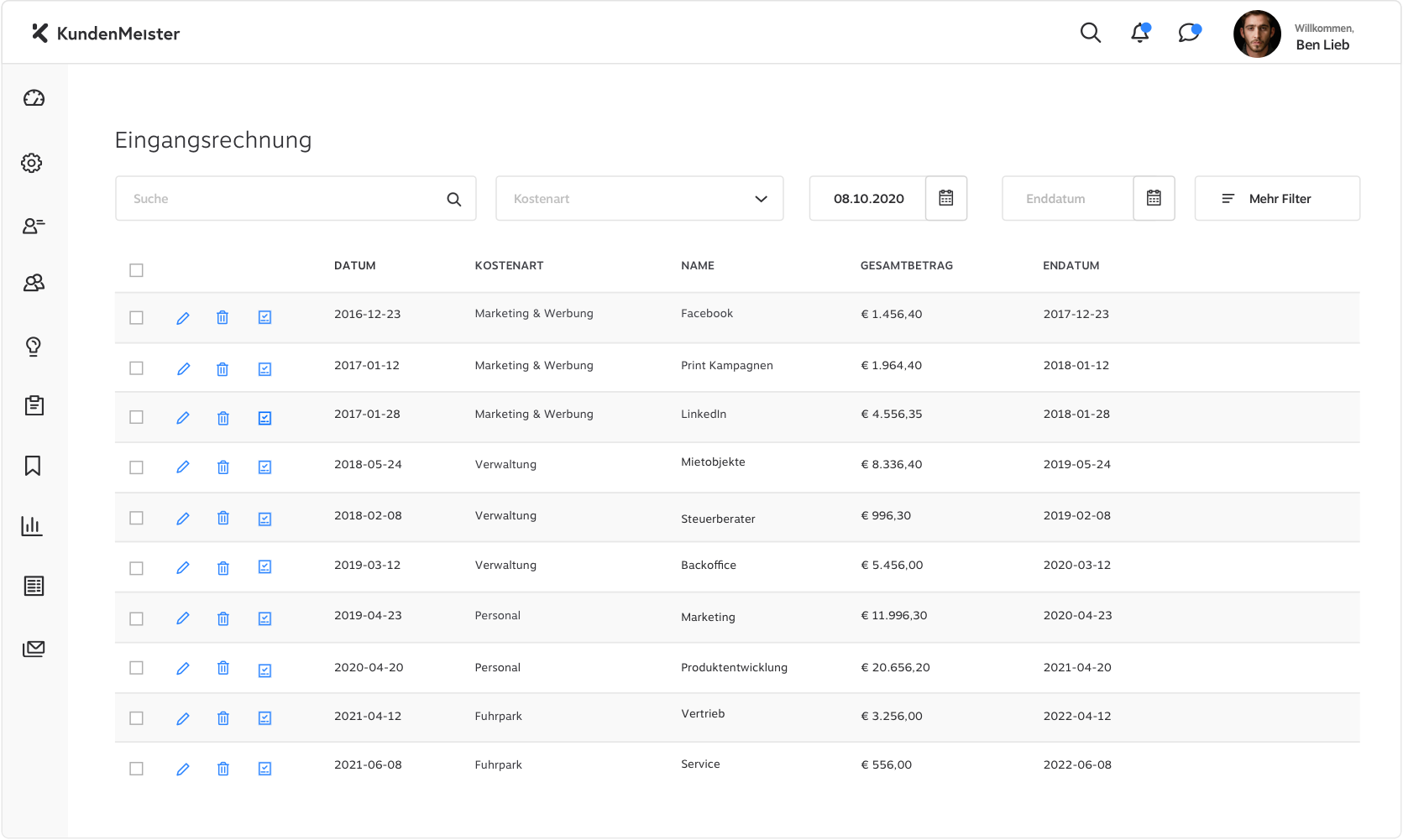Screen dimensions: 1403x840
Task: Sort by NAME column header
Action: coord(698,266)
